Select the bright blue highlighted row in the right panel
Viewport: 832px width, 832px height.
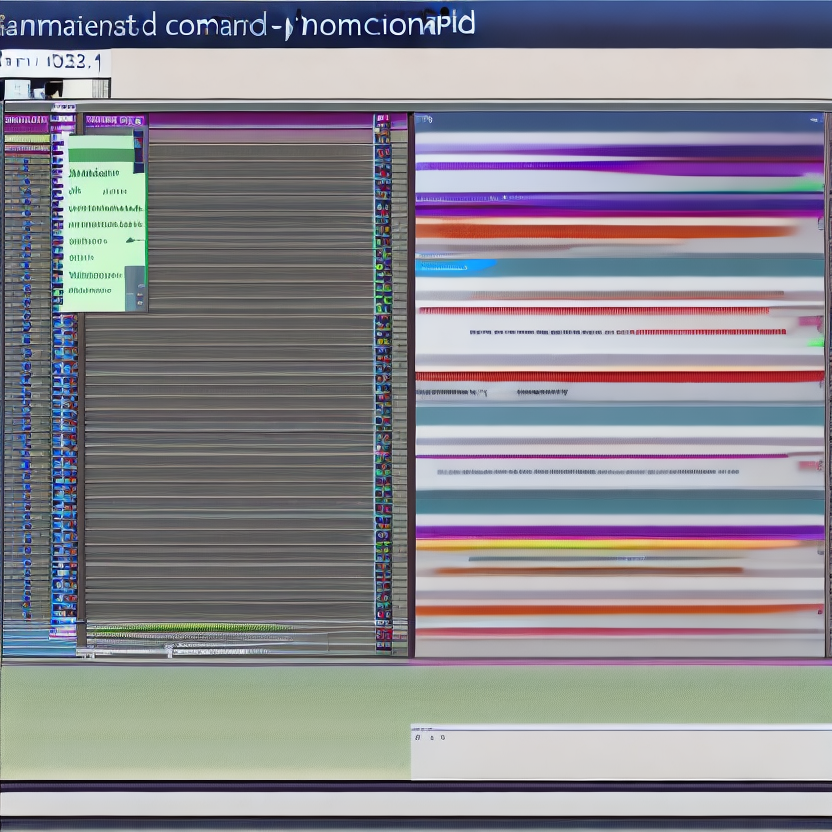coord(456,266)
